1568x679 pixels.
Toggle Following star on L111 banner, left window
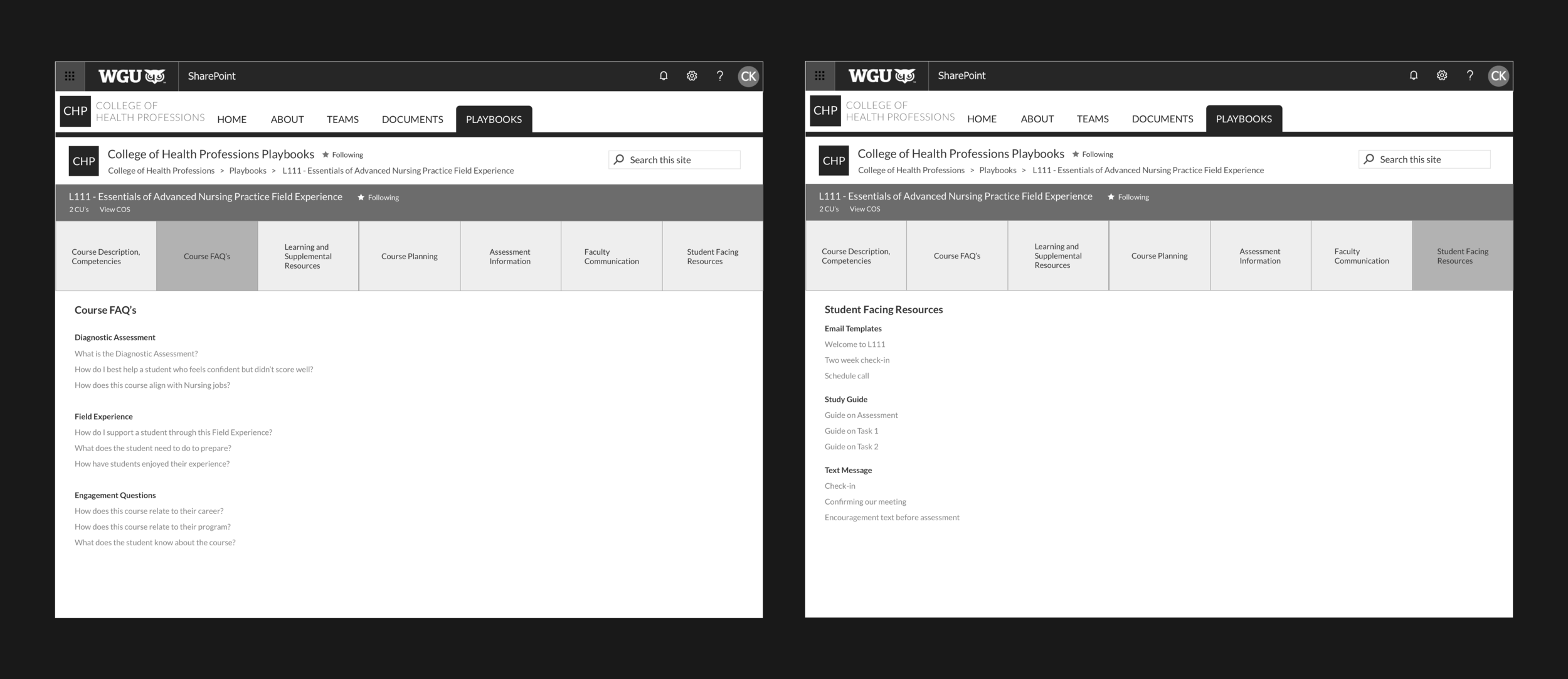click(x=361, y=198)
